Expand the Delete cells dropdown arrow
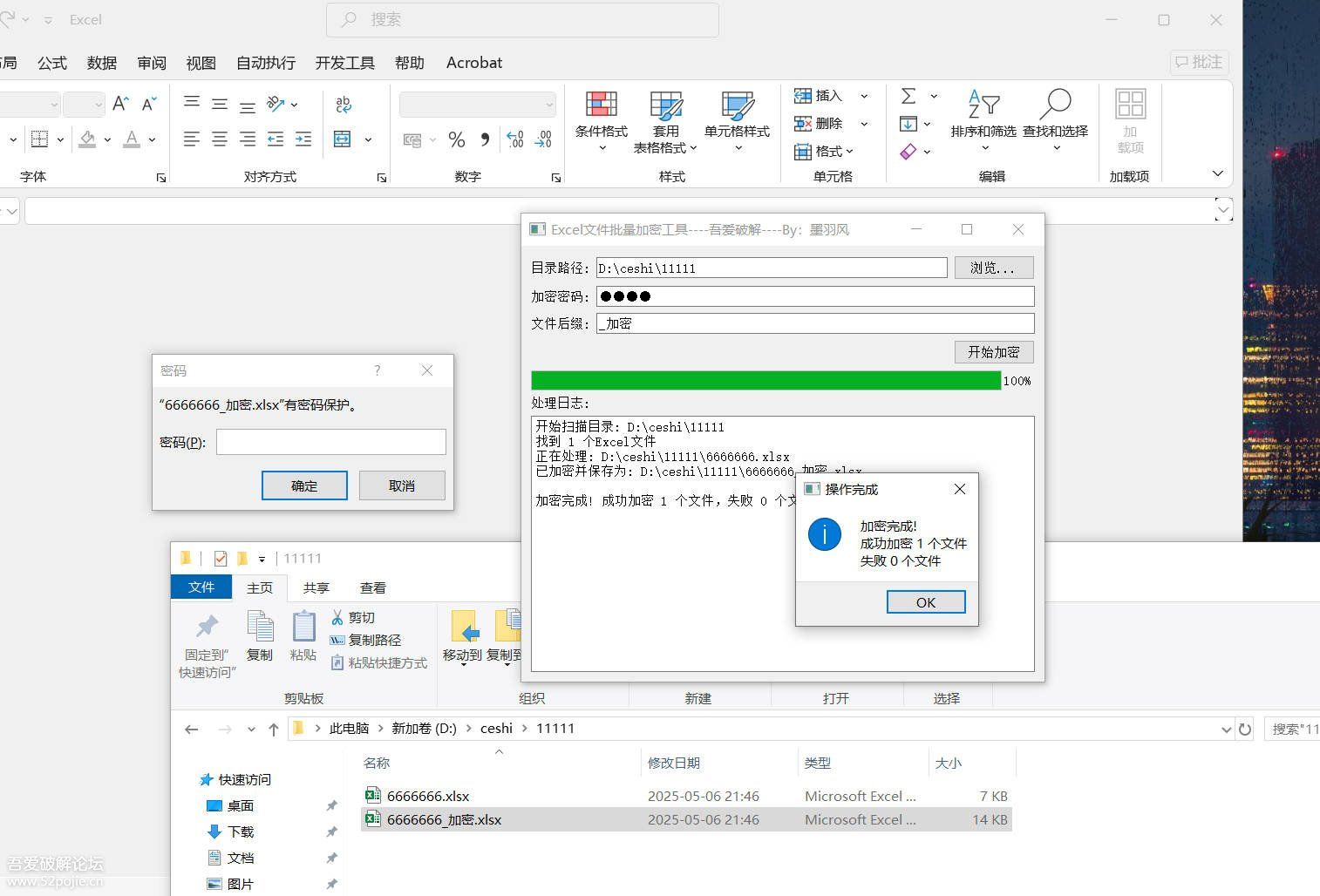1320x896 pixels. (864, 124)
